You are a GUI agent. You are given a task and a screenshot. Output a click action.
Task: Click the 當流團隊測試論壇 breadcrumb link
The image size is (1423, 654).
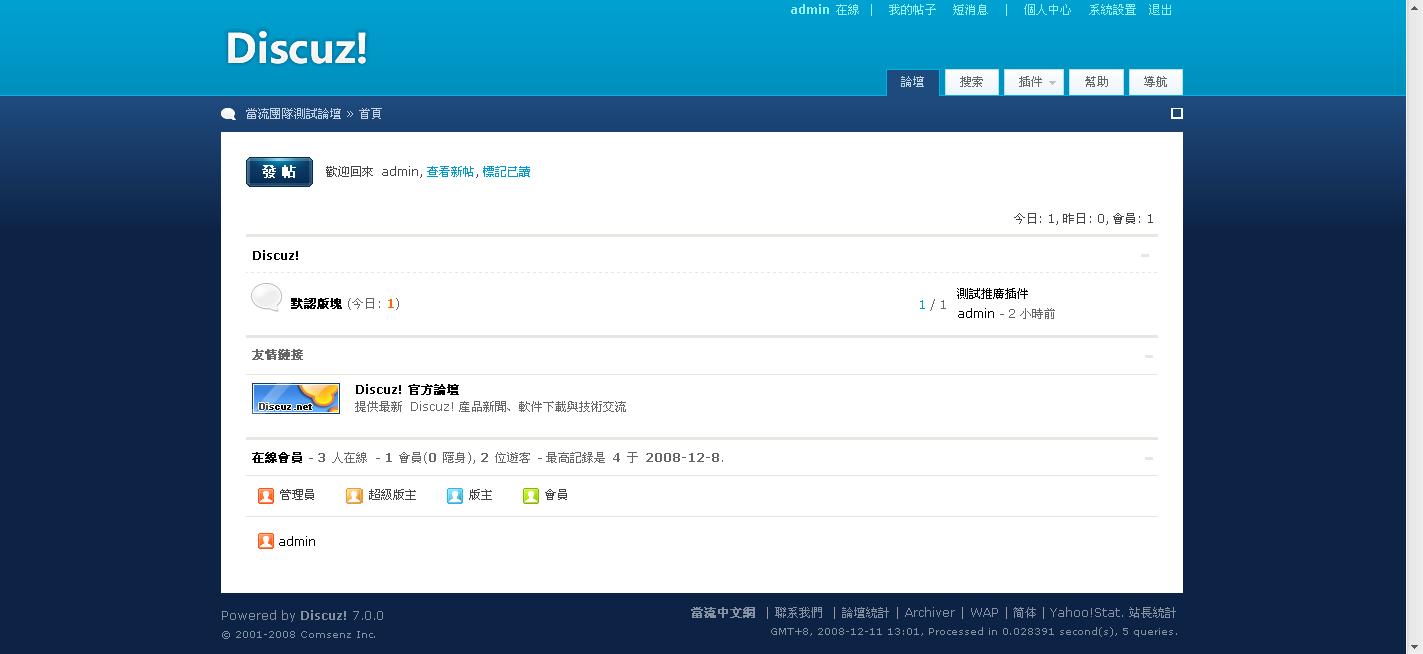coord(293,114)
